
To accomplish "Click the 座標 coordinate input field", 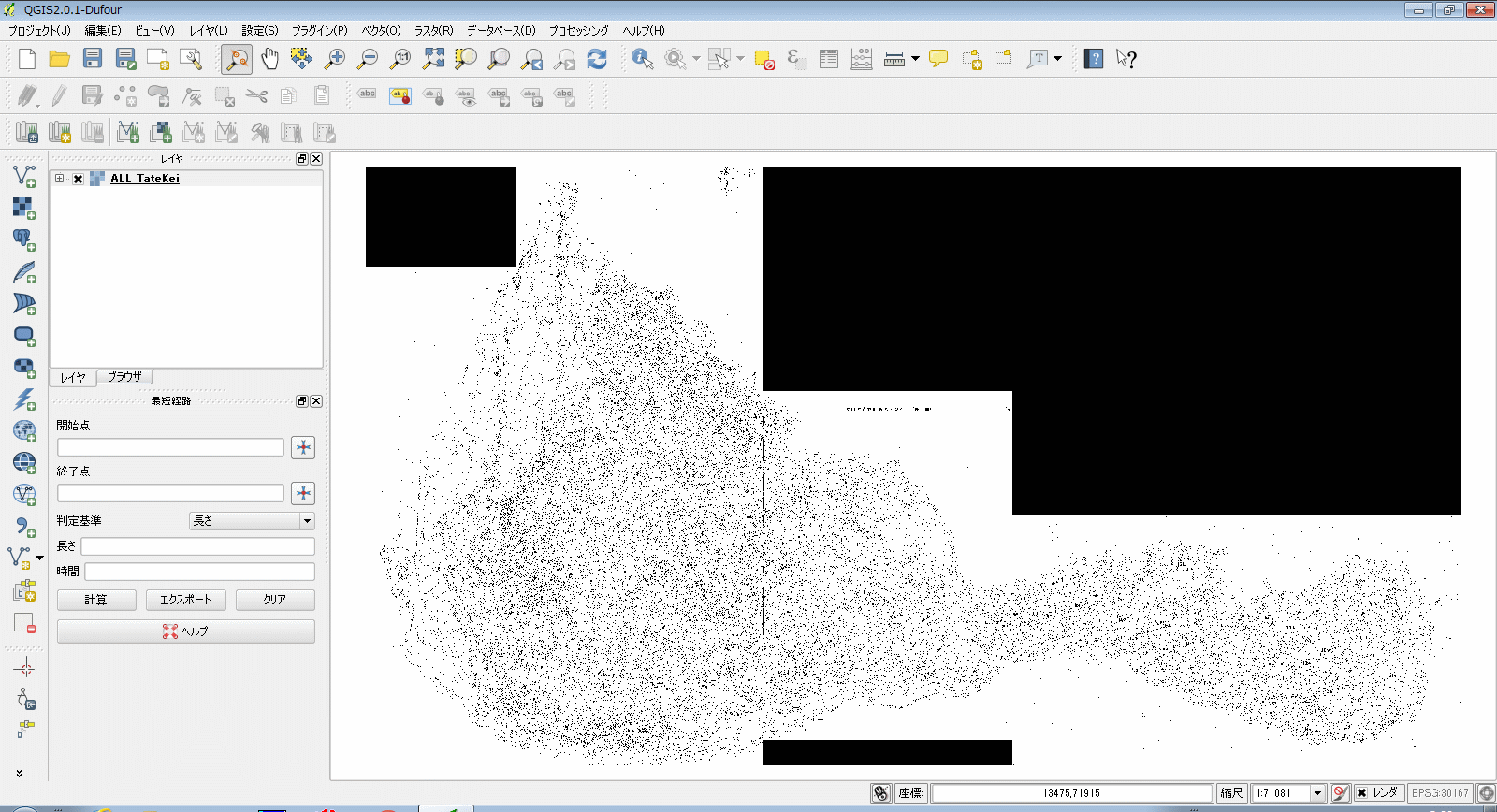I will click(1071, 793).
